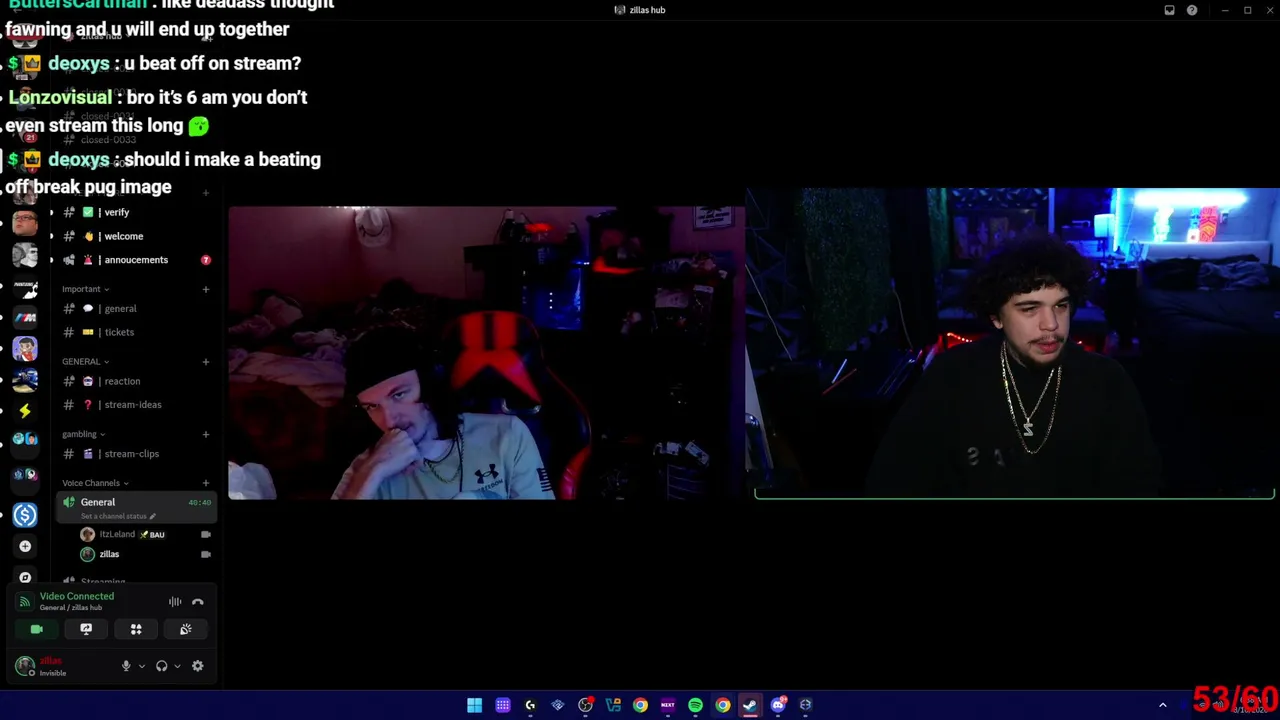This screenshot has width=1280, height=720.
Task: Open the stream-ideas channel
Action: pos(134,405)
